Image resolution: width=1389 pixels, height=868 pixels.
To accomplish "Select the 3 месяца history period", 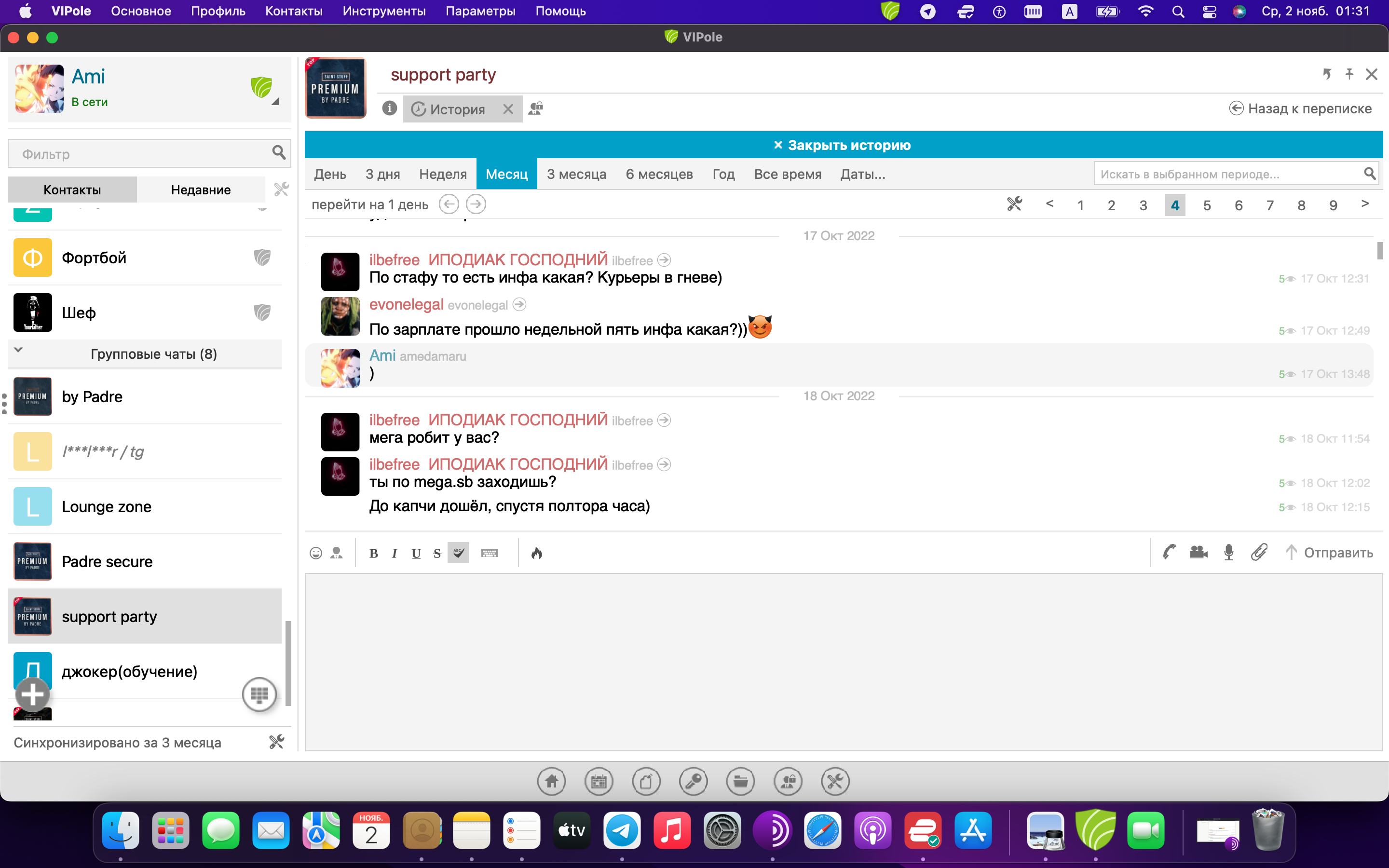I will [576, 174].
